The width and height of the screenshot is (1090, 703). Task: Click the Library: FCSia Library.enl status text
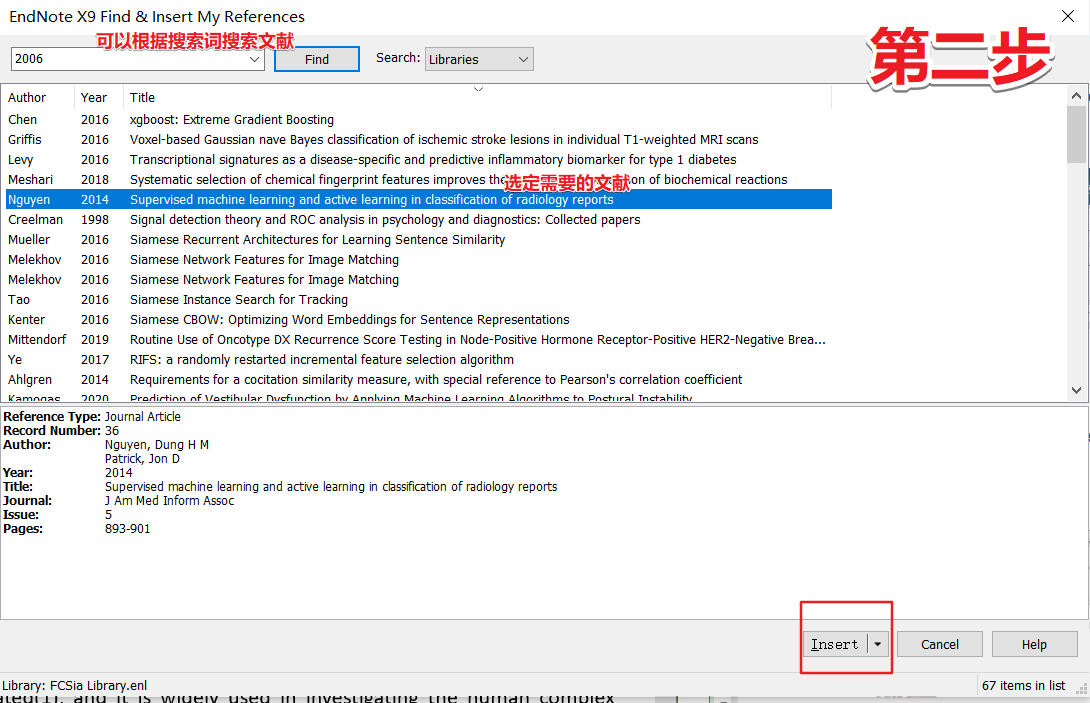pyautogui.click(x=74, y=686)
